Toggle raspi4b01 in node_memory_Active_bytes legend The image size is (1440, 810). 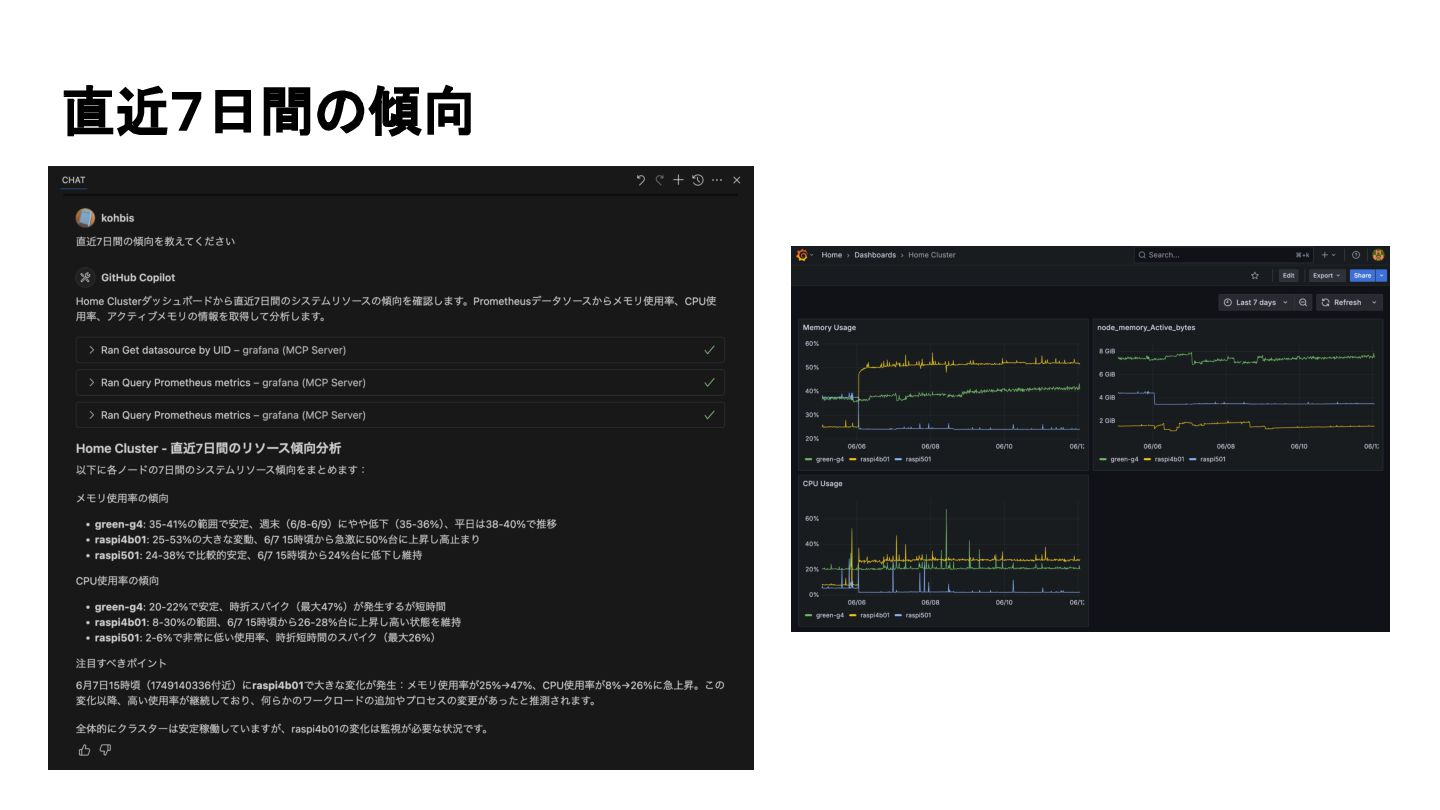1166,459
